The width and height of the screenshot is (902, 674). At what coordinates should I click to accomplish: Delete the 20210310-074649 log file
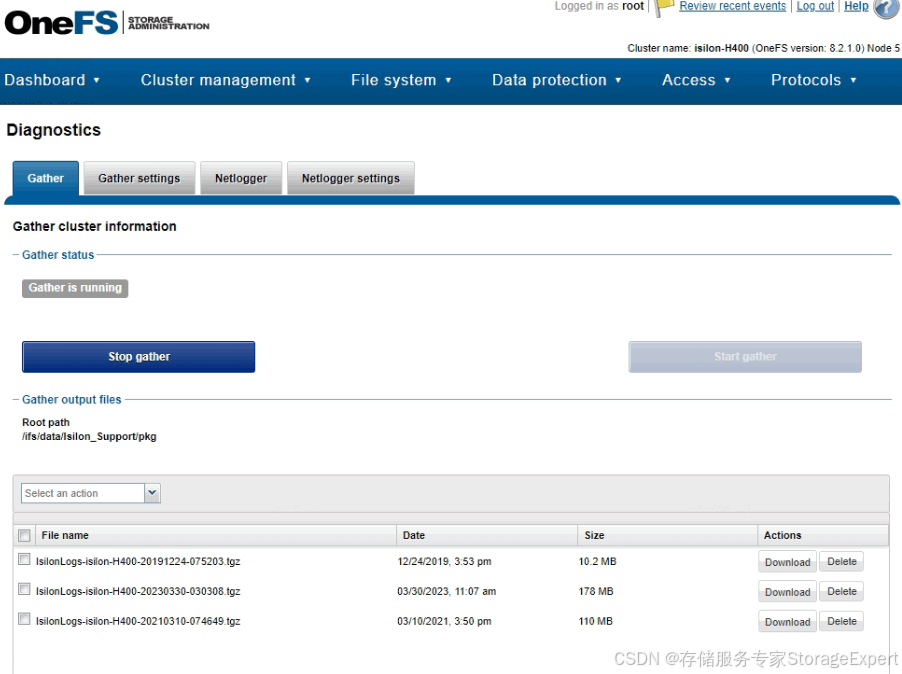(x=842, y=622)
